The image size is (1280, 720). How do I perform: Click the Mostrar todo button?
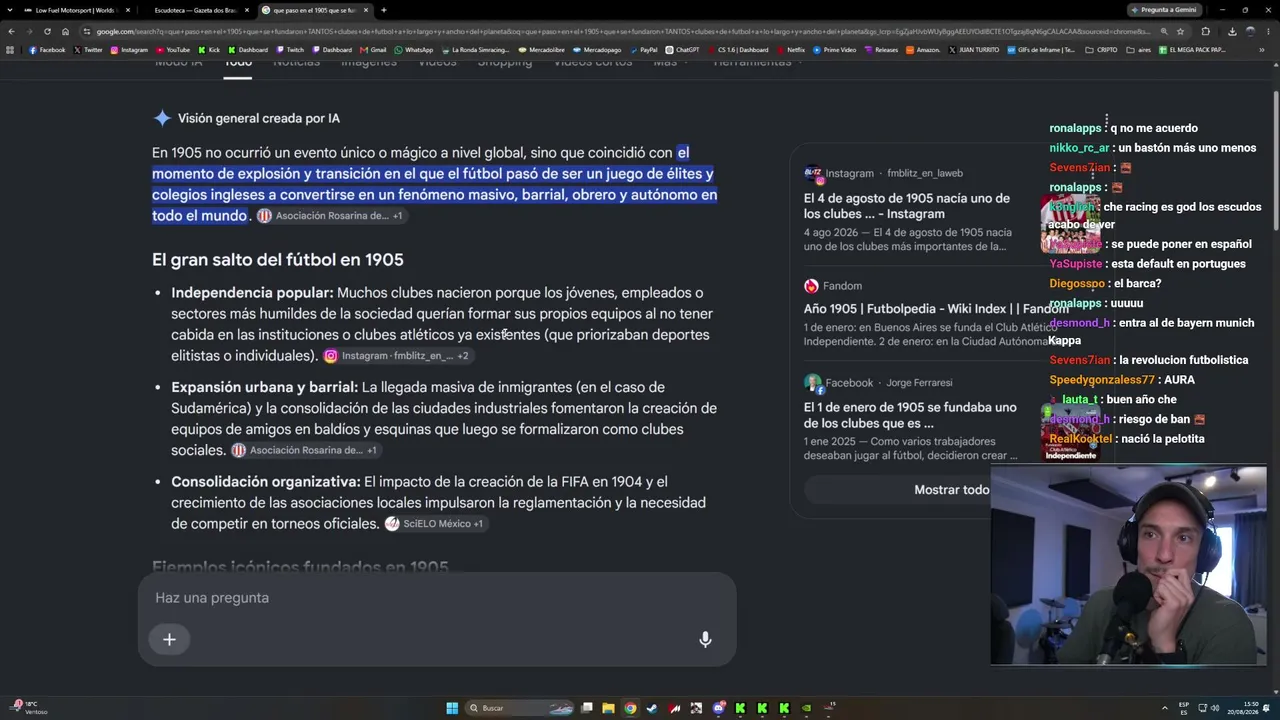[951, 490]
